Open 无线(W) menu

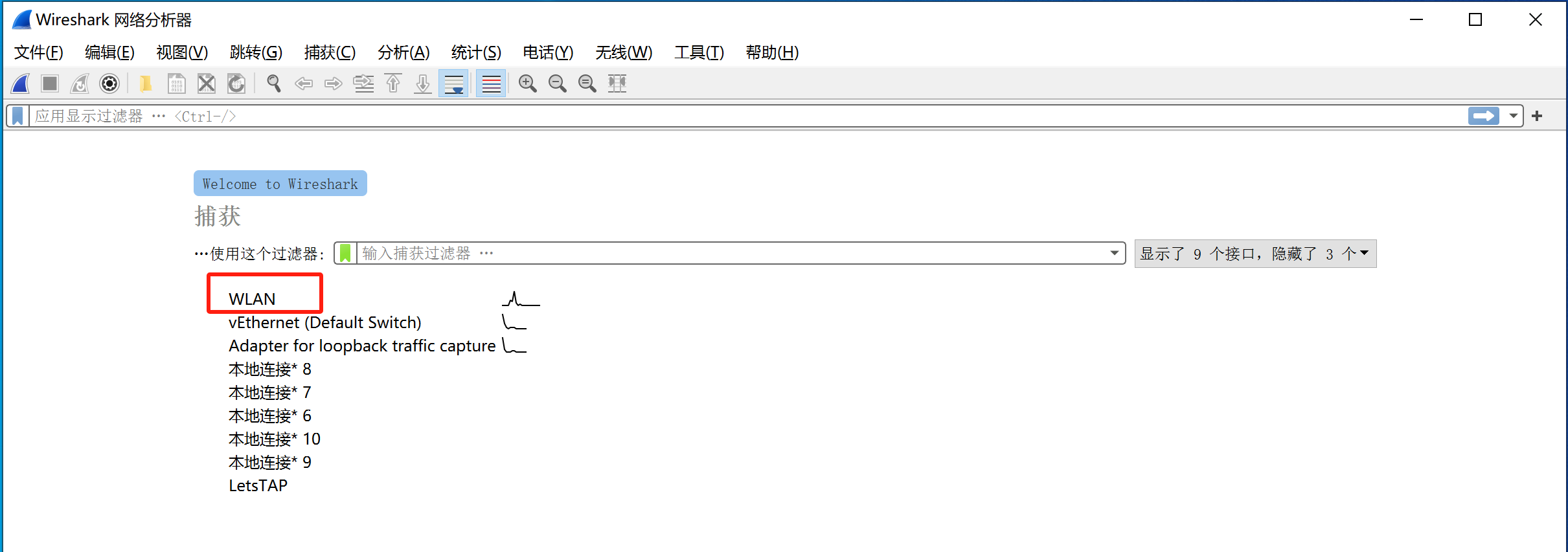click(624, 52)
